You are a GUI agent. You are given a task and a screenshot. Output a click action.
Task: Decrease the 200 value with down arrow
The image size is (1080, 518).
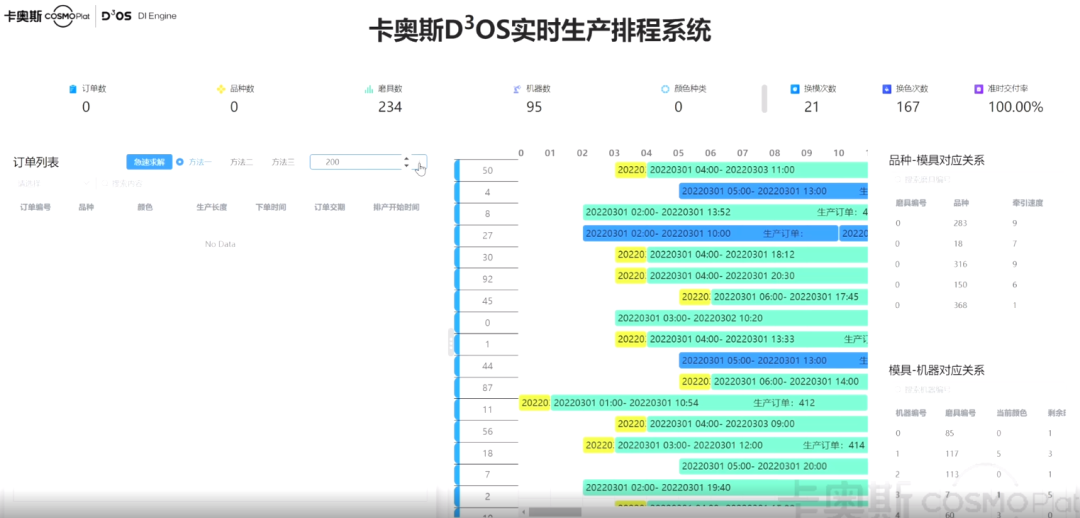tap(406, 165)
